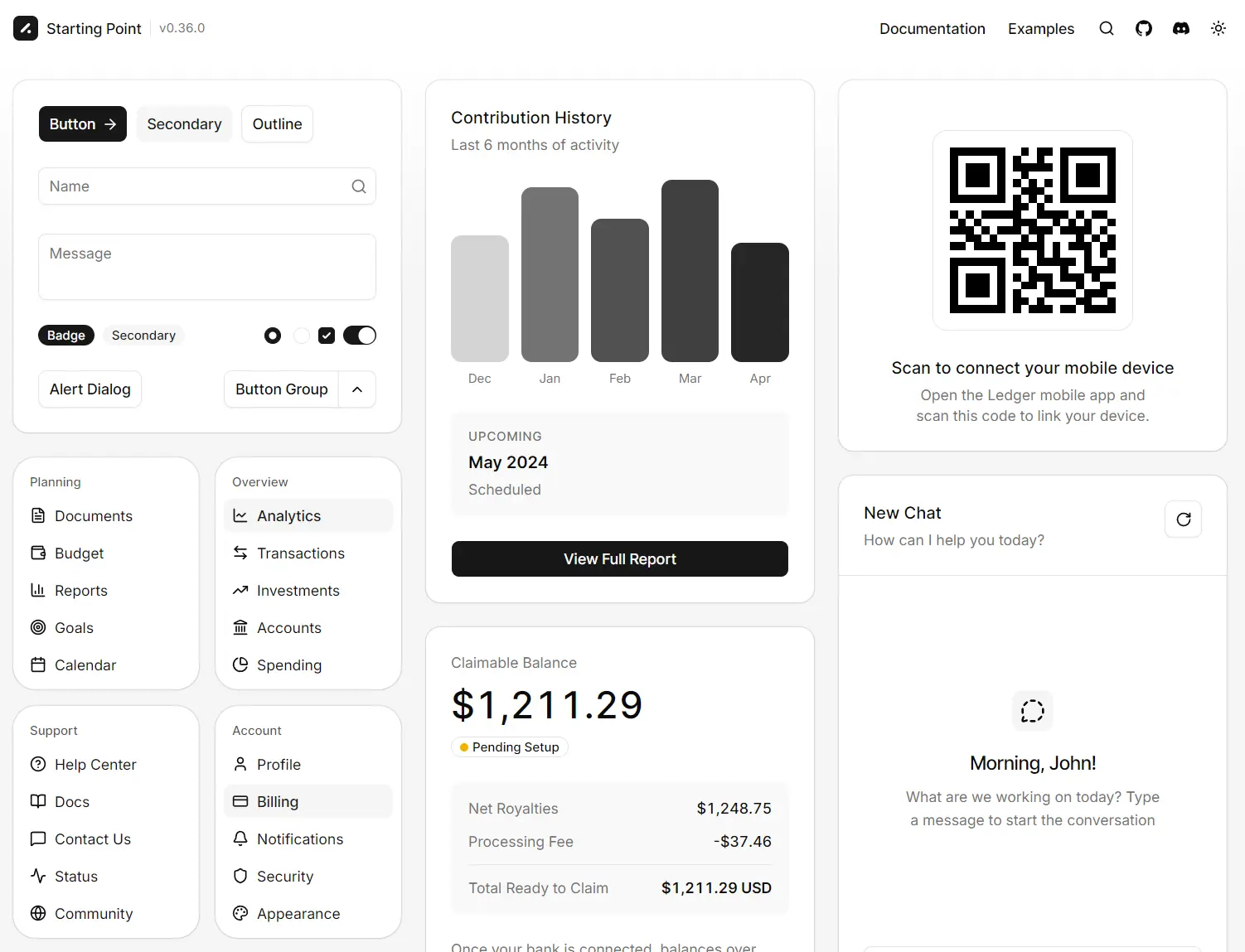Click the Mar bar in Contribution History
Screen dimensions: 1245x952
coord(690,271)
